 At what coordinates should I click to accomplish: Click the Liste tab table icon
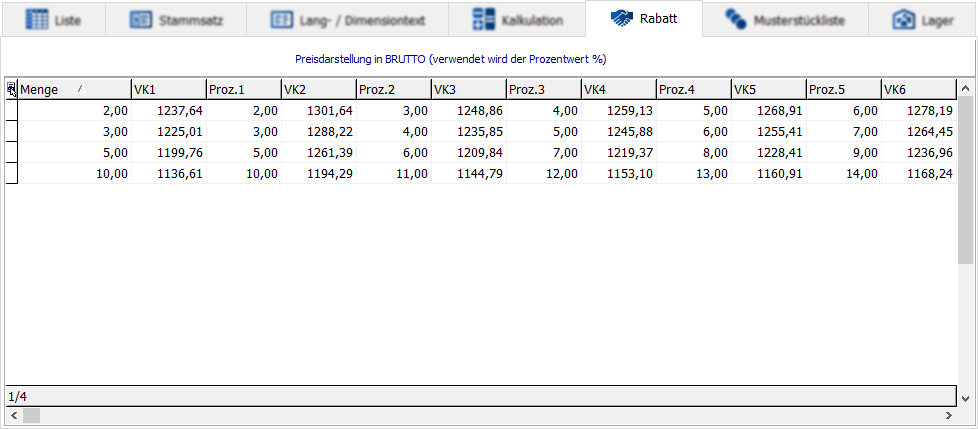37,20
